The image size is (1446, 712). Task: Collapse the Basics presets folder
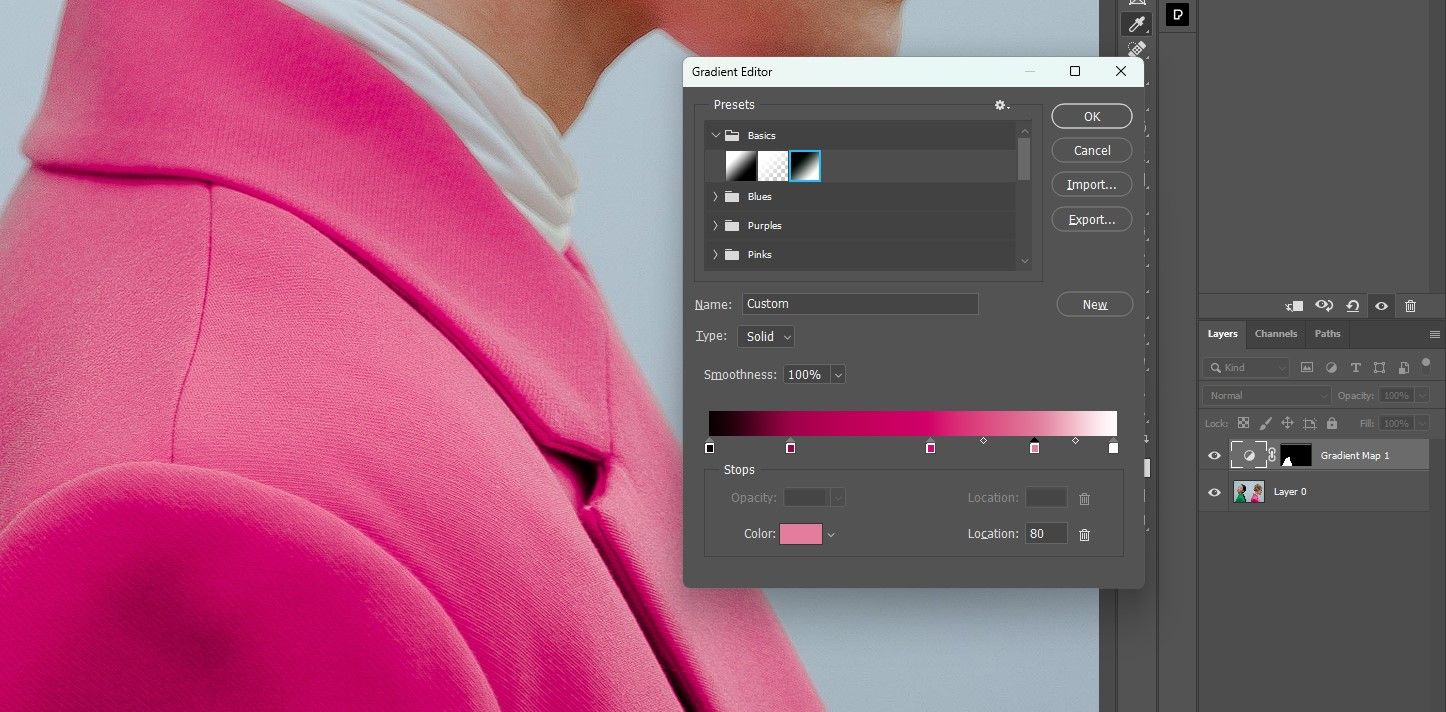(715, 135)
